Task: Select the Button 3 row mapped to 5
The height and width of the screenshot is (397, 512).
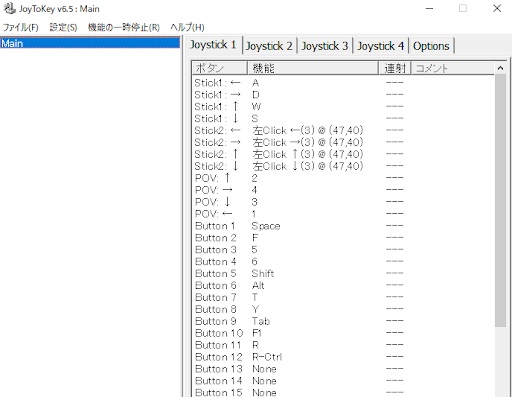Action: pyautogui.click(x=343, y=250)
